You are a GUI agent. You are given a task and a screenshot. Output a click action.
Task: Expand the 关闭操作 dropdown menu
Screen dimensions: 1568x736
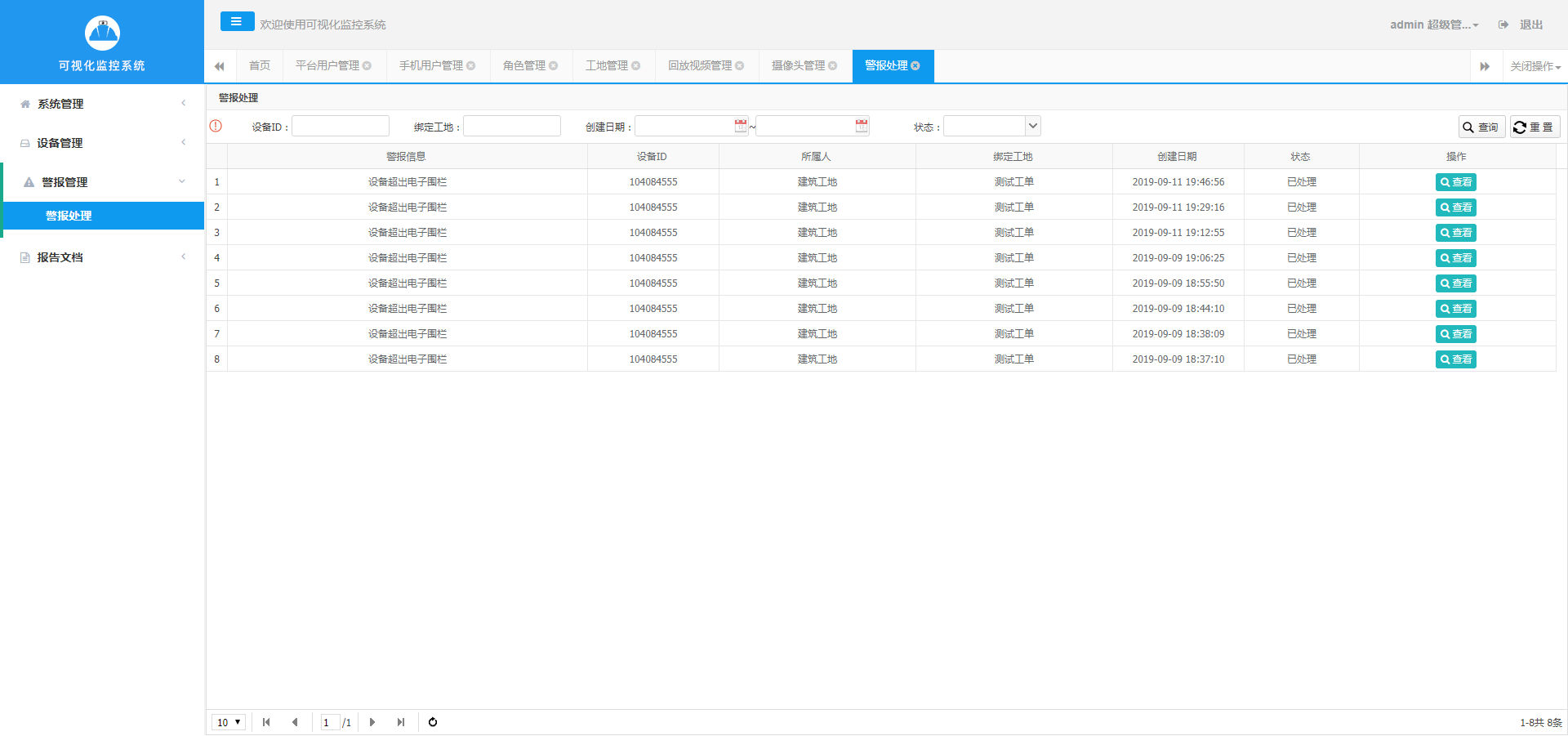[1535, 66]
